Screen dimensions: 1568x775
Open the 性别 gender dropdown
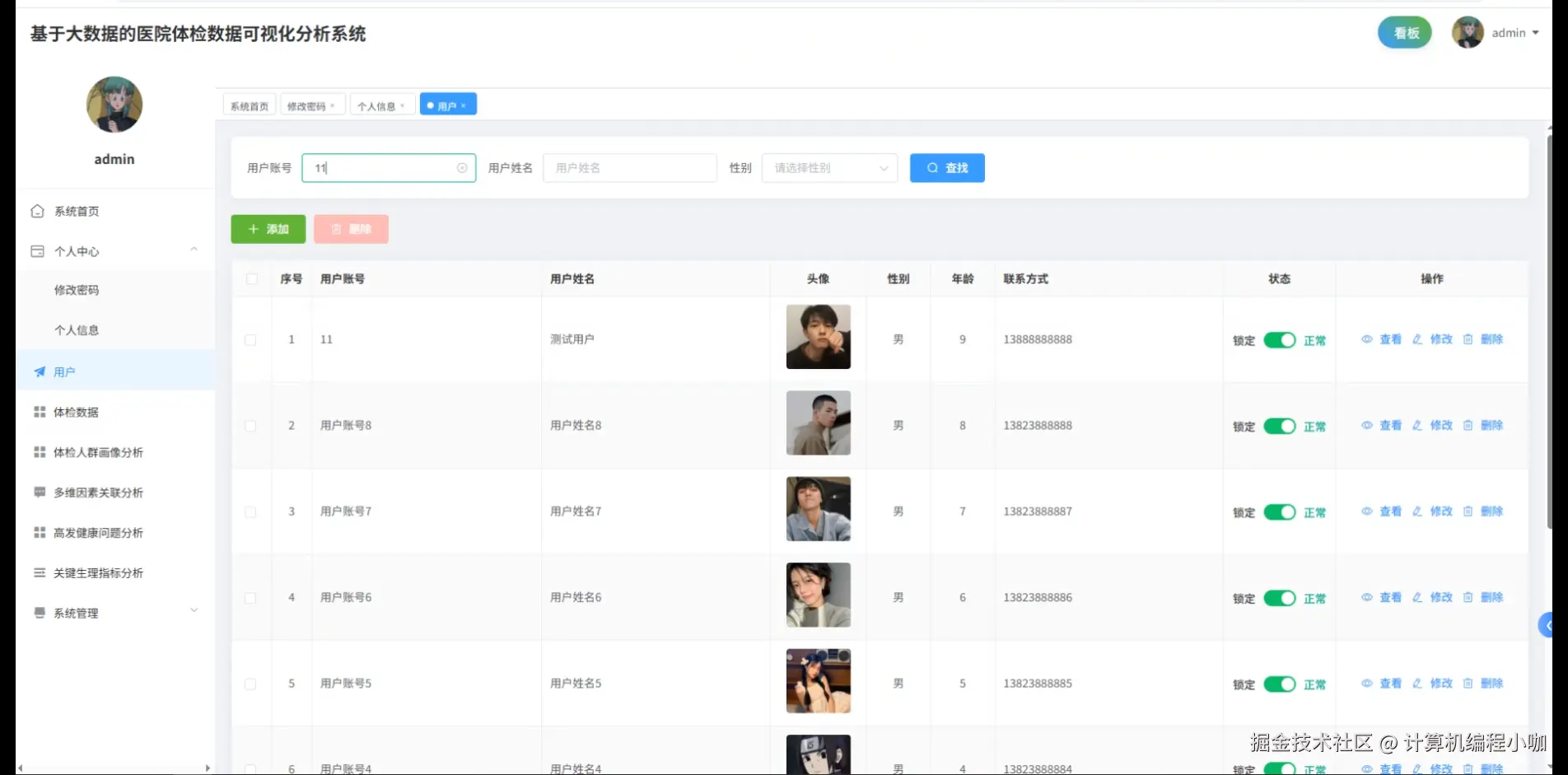pyautogui.click(x=829, y=168)
